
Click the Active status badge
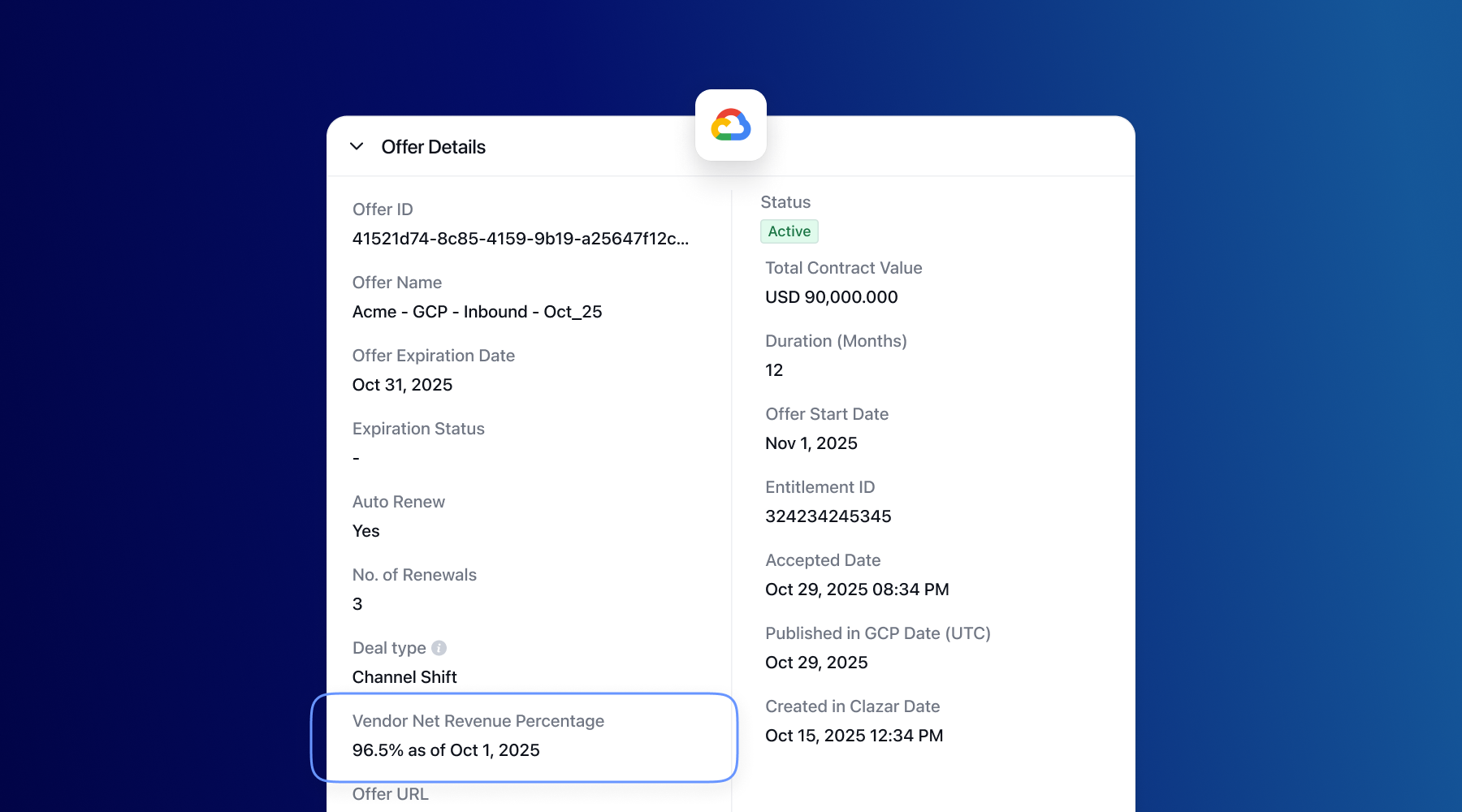click(789, 231)
